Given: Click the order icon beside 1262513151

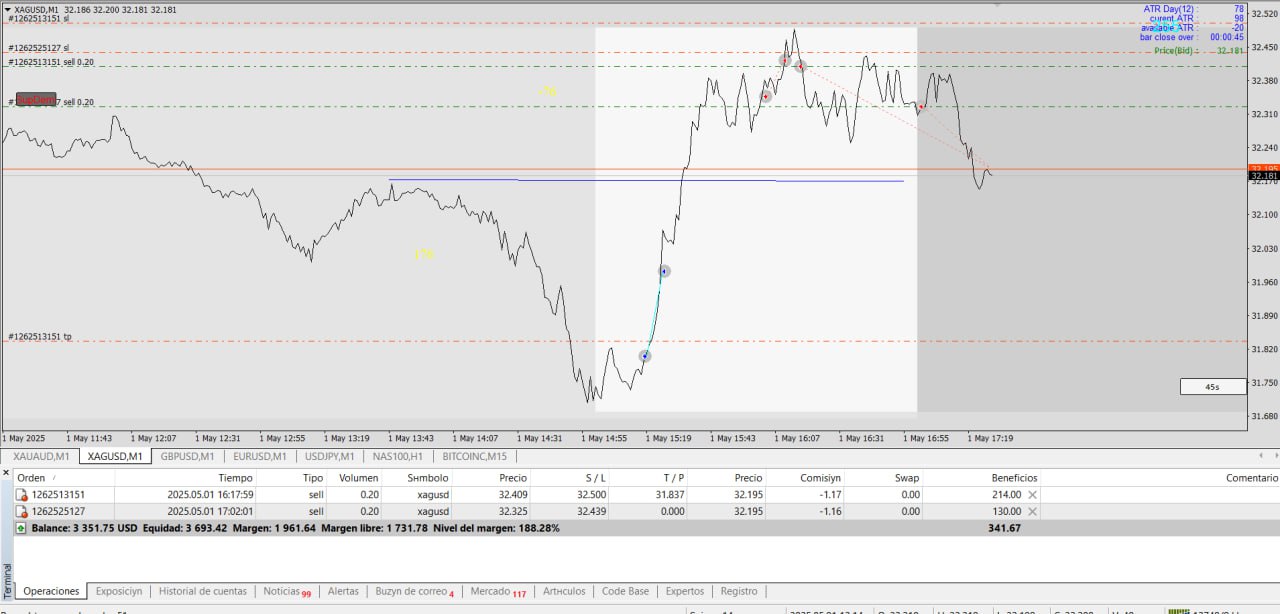Looking at the screenshot, I should coord(21,494).
